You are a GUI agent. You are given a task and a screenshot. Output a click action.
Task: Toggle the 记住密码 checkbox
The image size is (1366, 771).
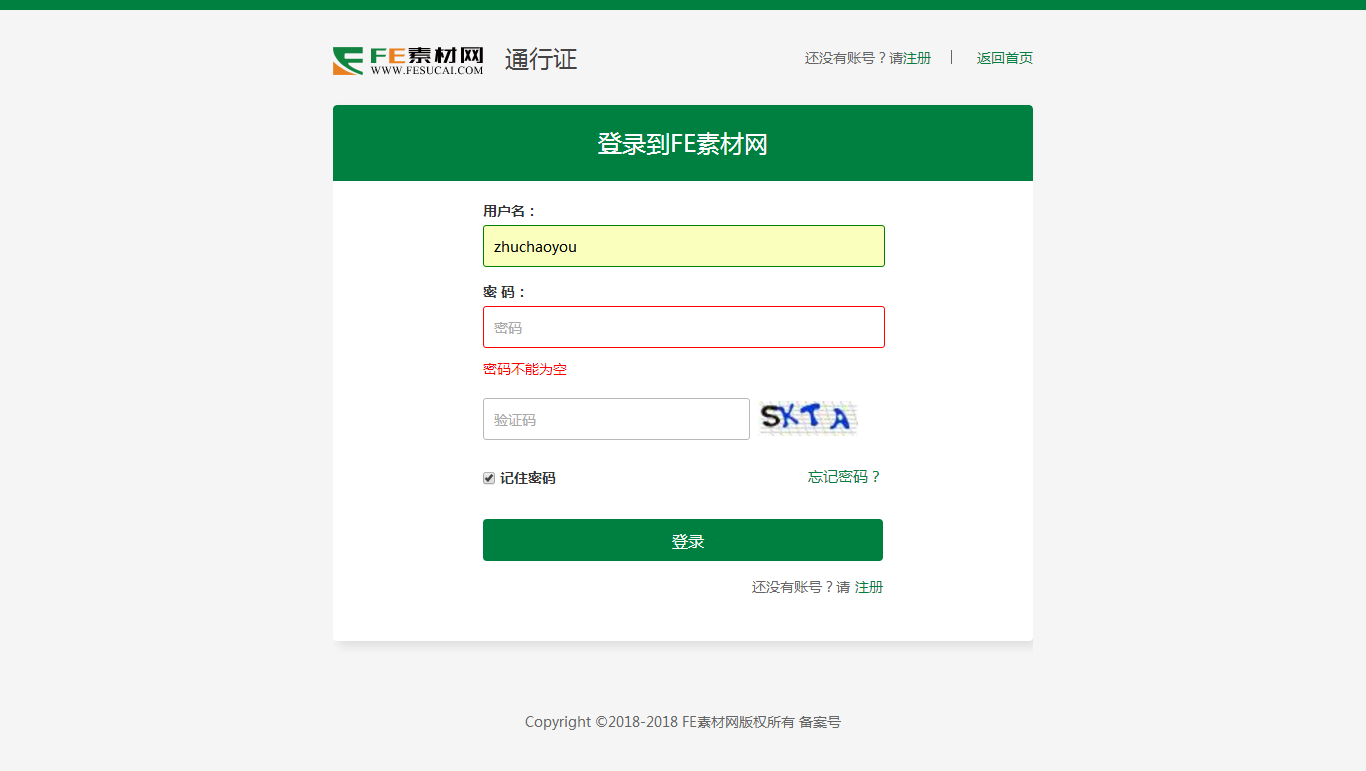(489, 478)
